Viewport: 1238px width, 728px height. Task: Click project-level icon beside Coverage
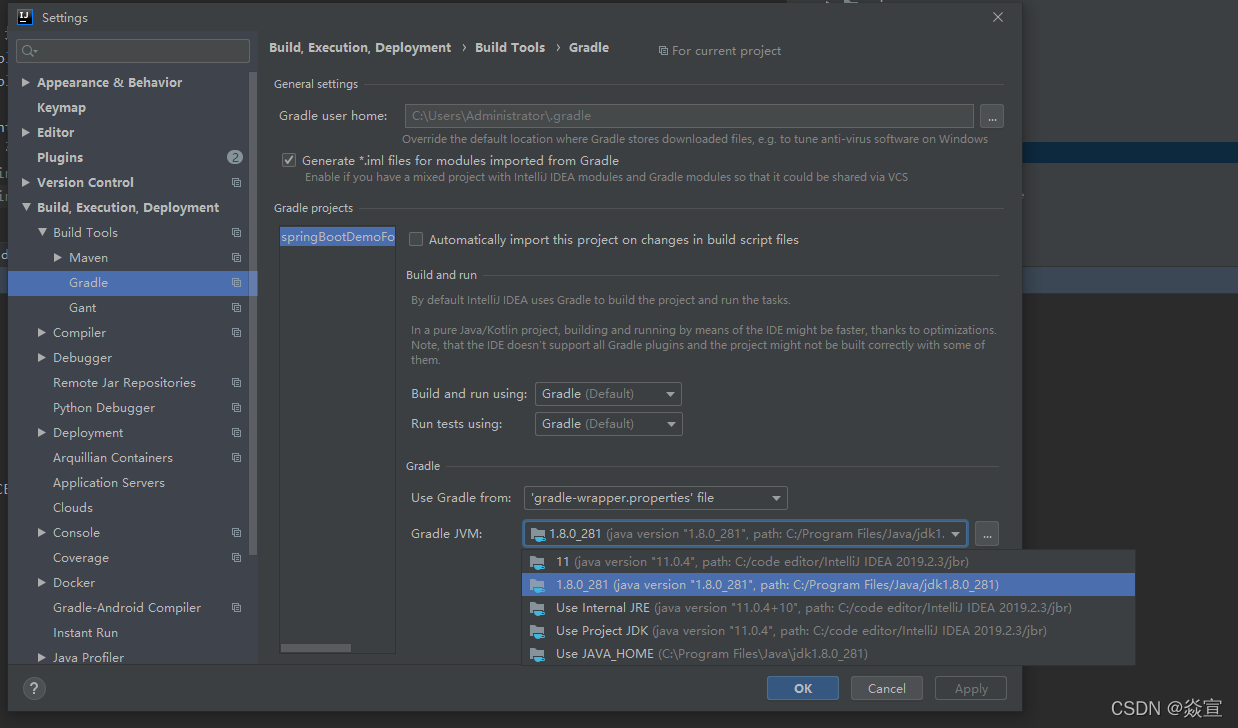pyautogui.click(x=237, y=558)
